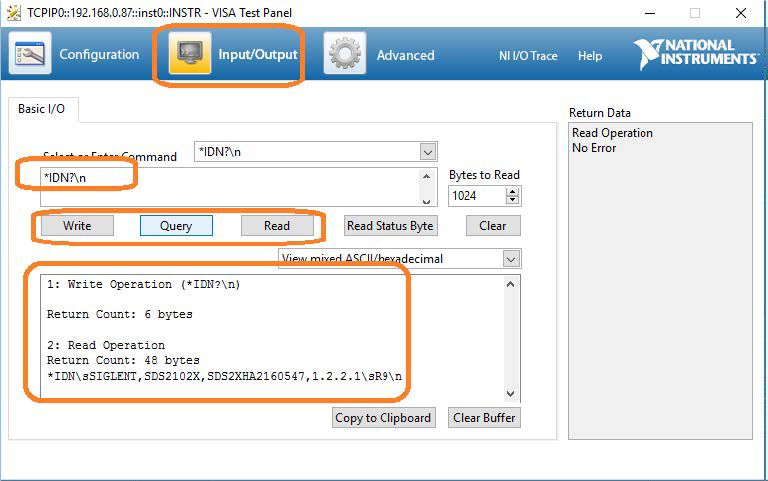Click the Read Status Byte button
The width and height of the screenshot is (768, 481).
click(390, 226)
